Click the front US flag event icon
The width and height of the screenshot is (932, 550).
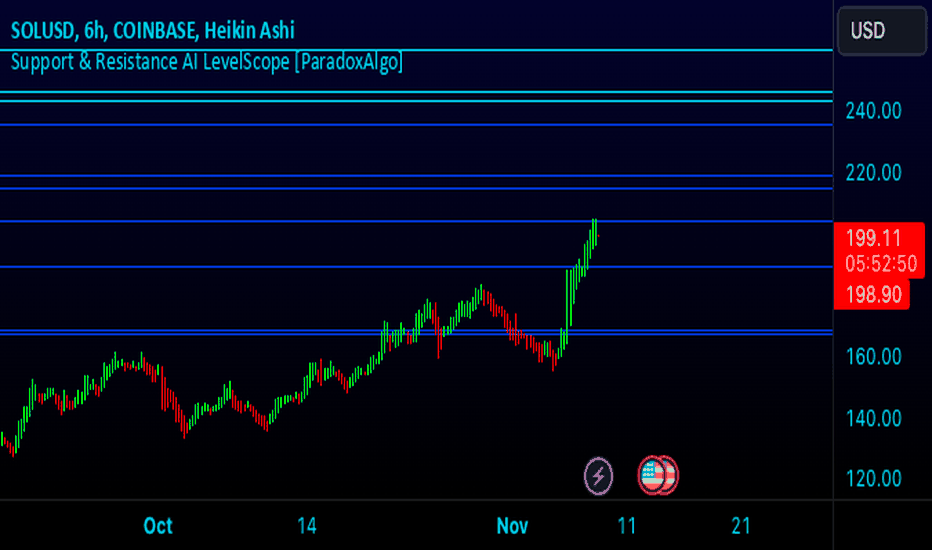click(x=653, y=476)
